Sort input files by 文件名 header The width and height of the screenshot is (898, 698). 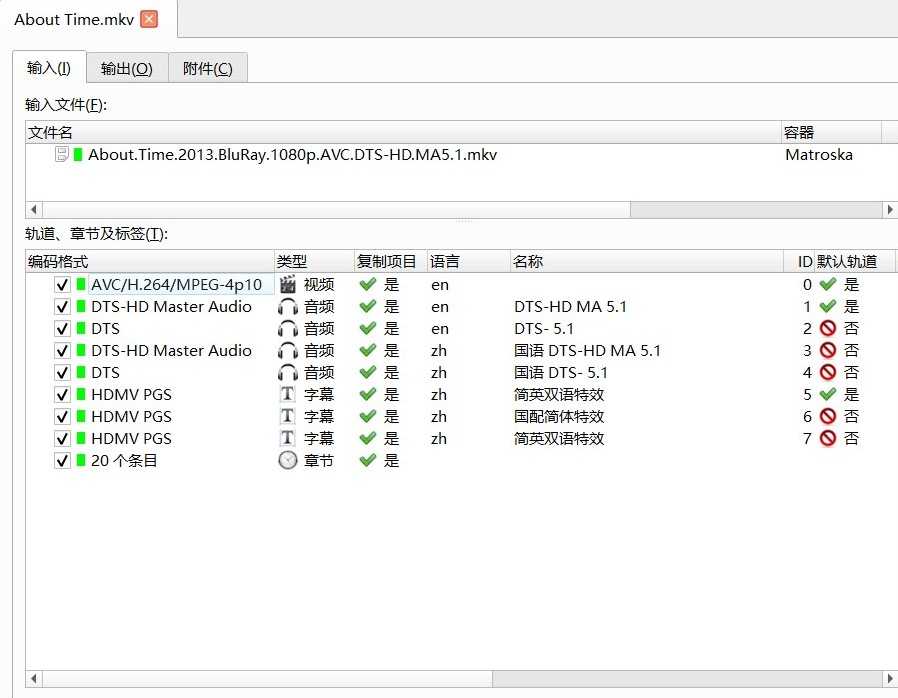(x=403, y=132)
